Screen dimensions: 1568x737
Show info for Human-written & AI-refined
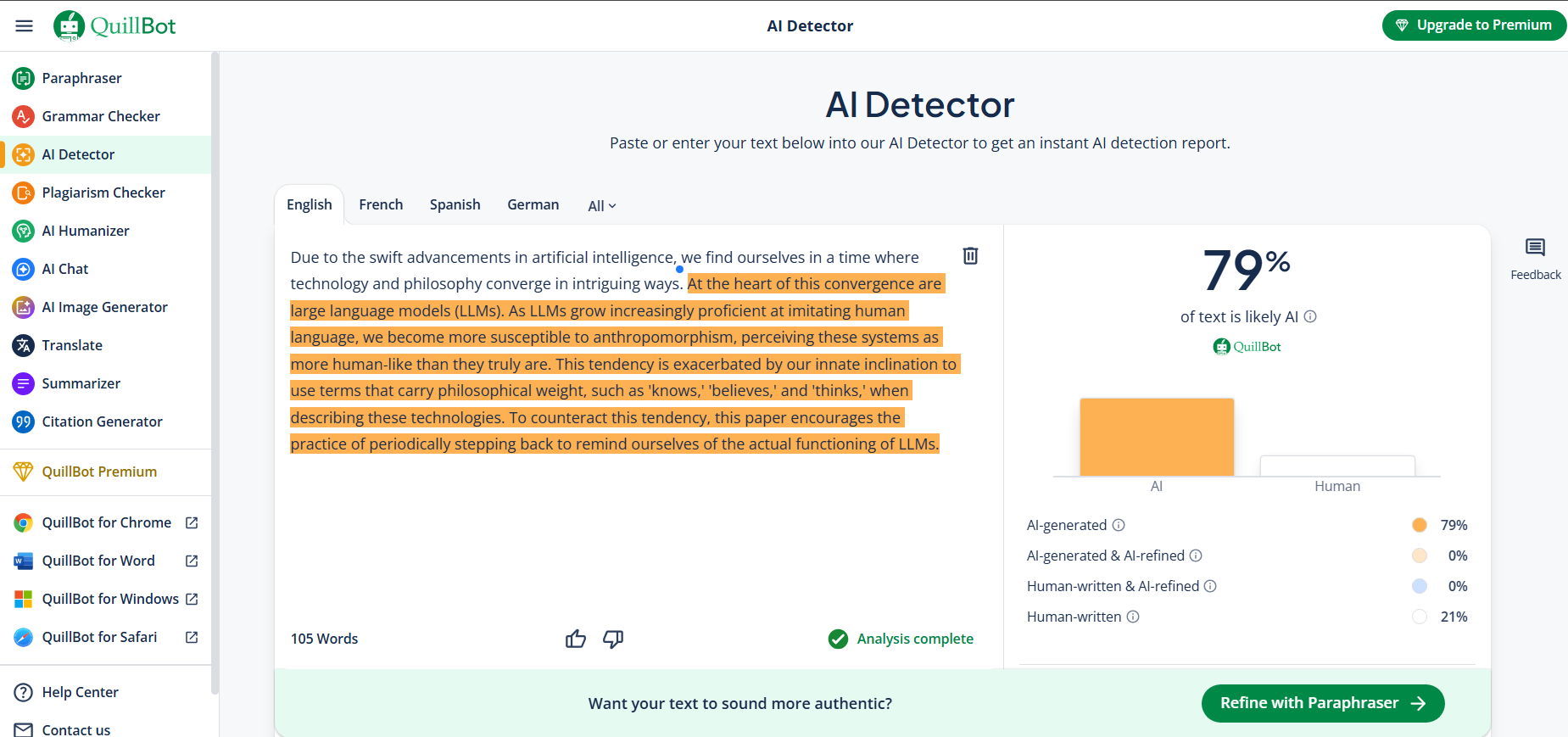click(1210, 586)
